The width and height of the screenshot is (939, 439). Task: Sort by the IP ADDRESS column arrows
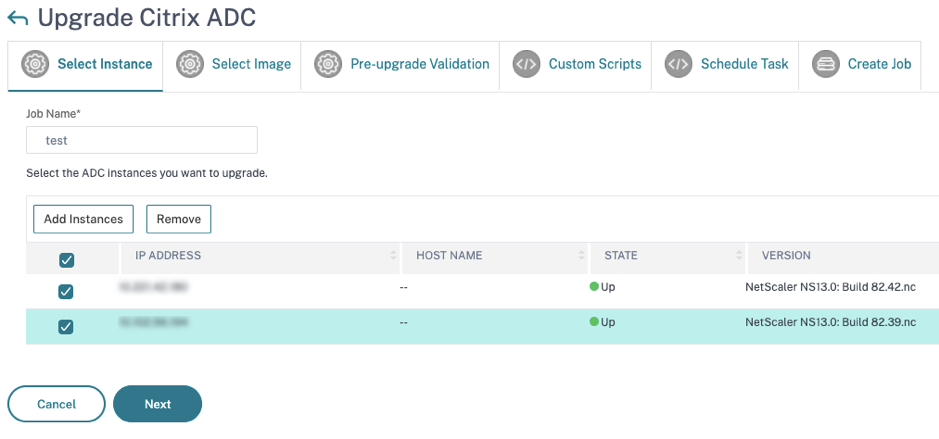[393, 255]
